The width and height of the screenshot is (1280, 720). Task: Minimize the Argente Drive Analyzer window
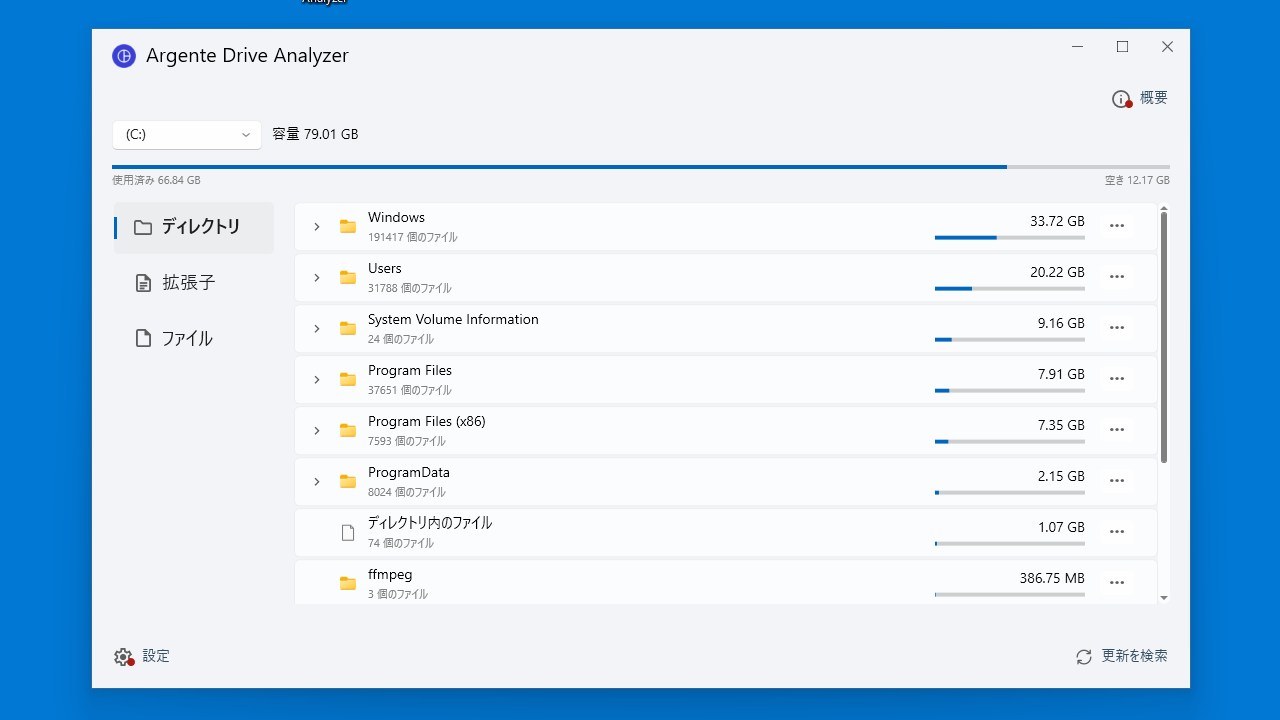(1077, 47)
